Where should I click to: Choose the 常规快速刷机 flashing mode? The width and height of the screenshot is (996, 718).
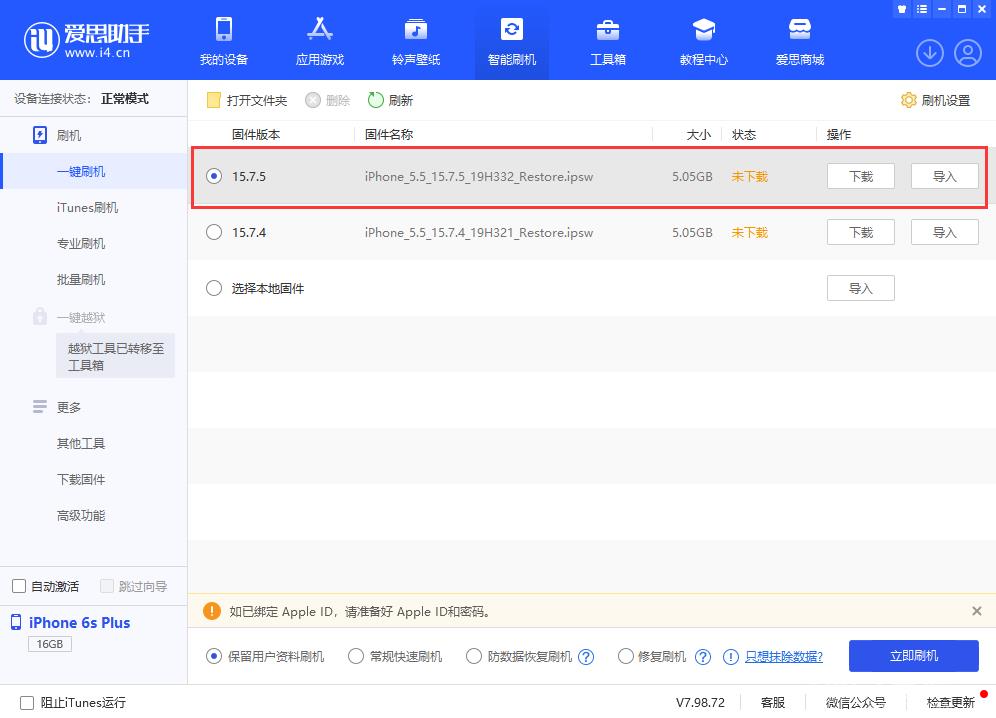click(356, 656)
